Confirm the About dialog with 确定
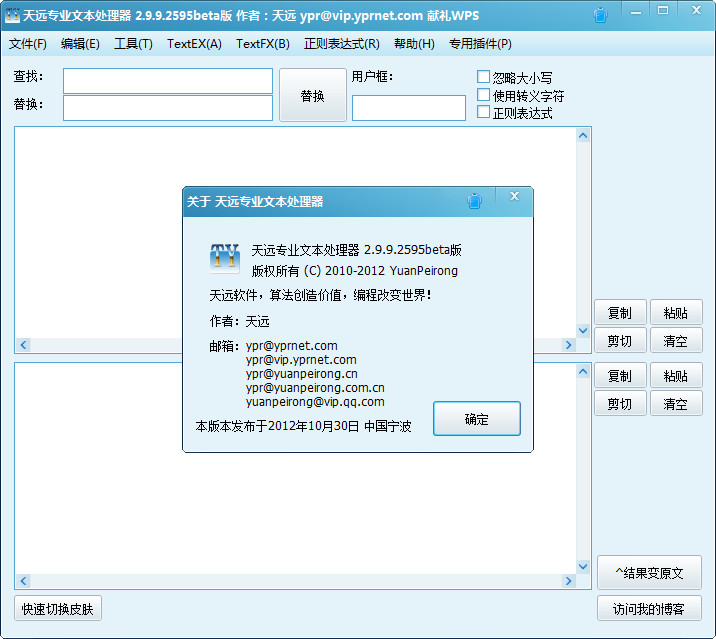 click(476, 418)
